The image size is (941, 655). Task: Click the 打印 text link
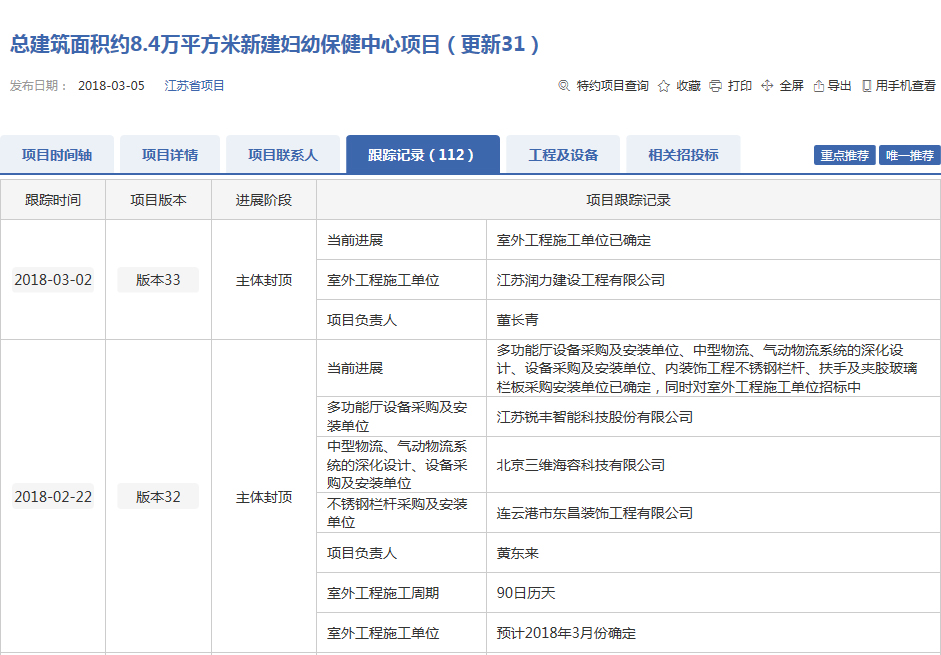(740, 86)
